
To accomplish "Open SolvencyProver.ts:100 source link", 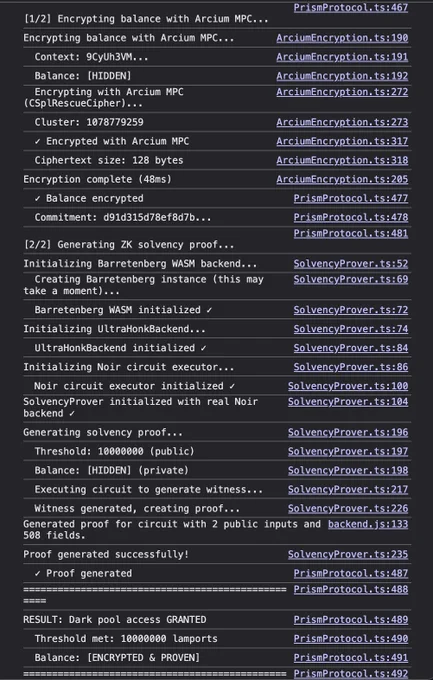I will click(x=348, y=386).
